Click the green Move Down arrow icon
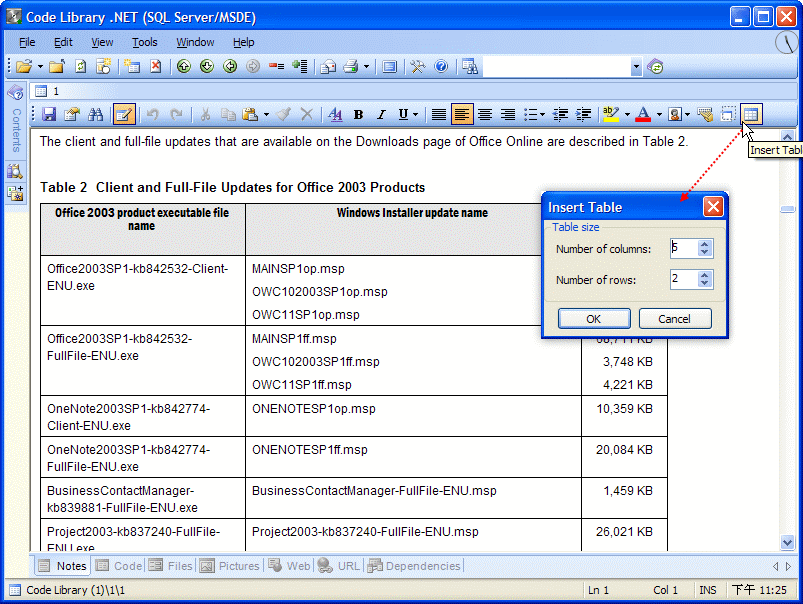803x604 pixels. [x=207, y=67]
